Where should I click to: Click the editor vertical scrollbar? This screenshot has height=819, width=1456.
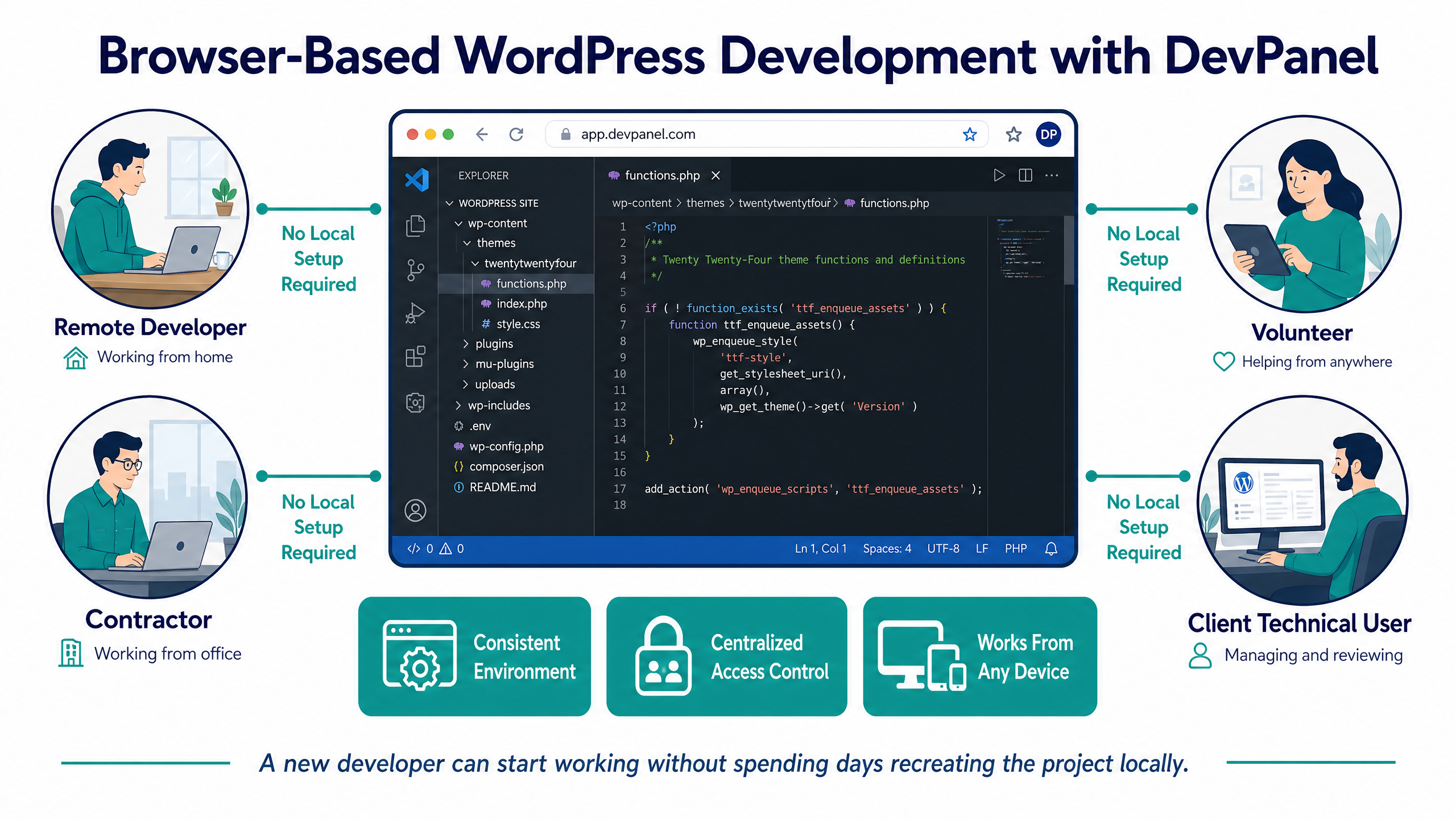(x=1069, y=250)
